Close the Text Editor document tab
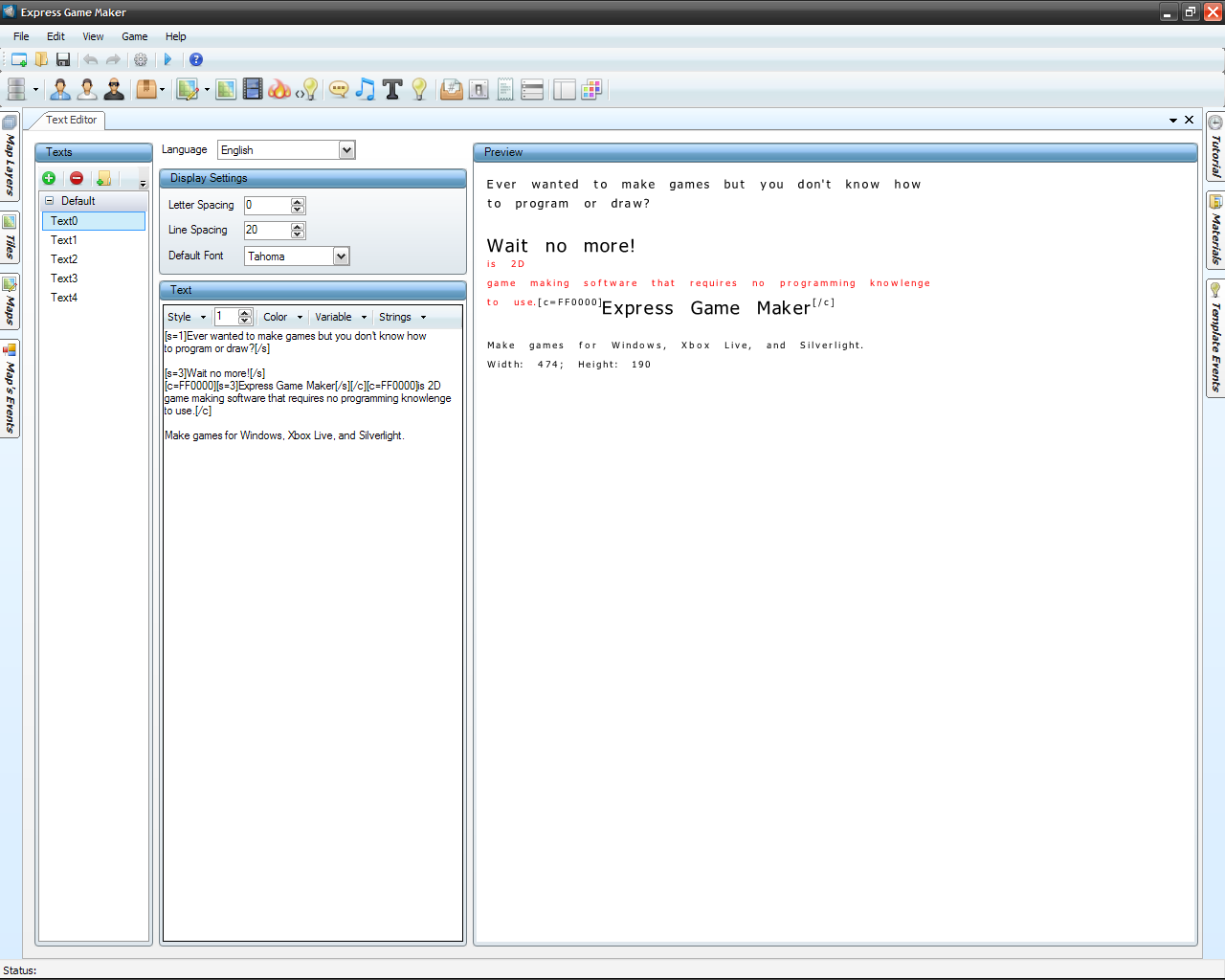This screenshot has height=980, width=1225. tap(1190, 120)
